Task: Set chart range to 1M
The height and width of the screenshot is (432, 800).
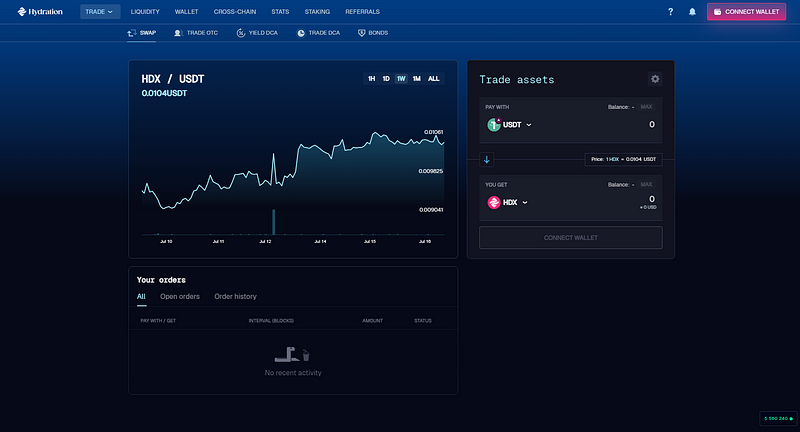Action: pyautogui.click(x=416, y=79)
